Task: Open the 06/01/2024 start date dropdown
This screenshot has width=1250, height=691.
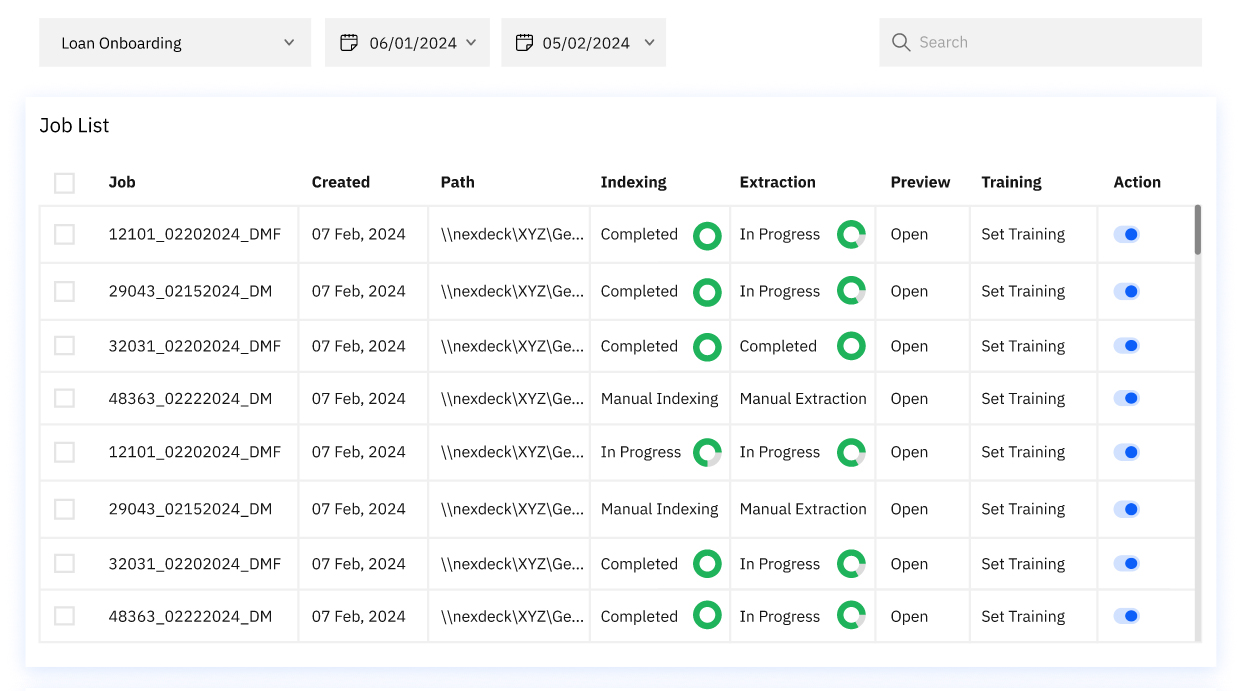Action: point(470,43)
